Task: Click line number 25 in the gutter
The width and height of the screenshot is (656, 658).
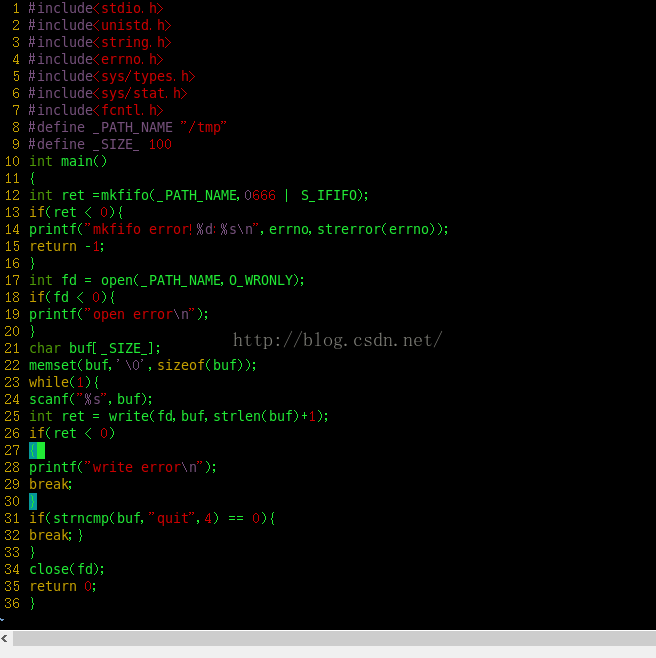Action: 12,416
